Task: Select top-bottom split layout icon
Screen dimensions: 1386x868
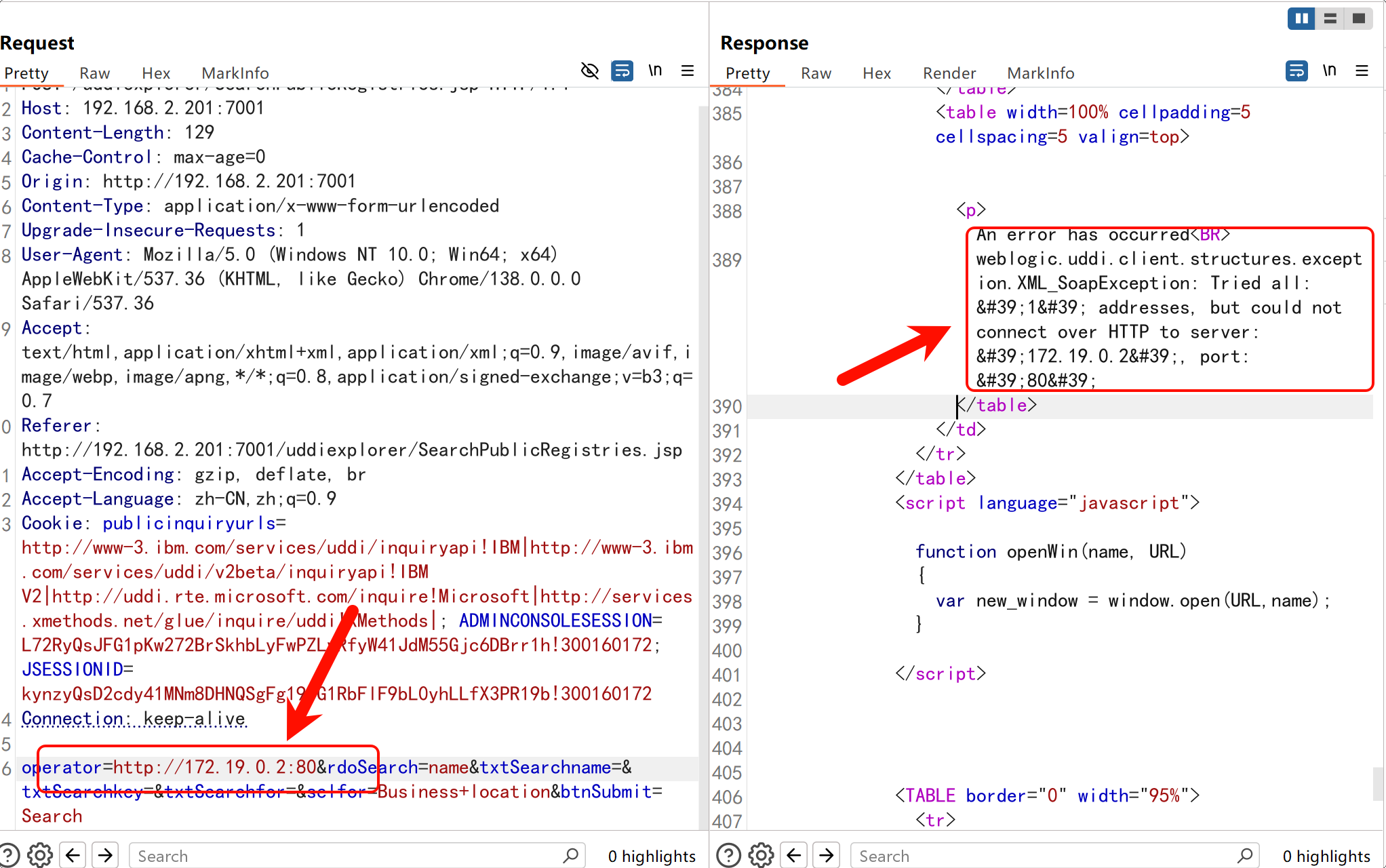Action: pos(1330,18)
